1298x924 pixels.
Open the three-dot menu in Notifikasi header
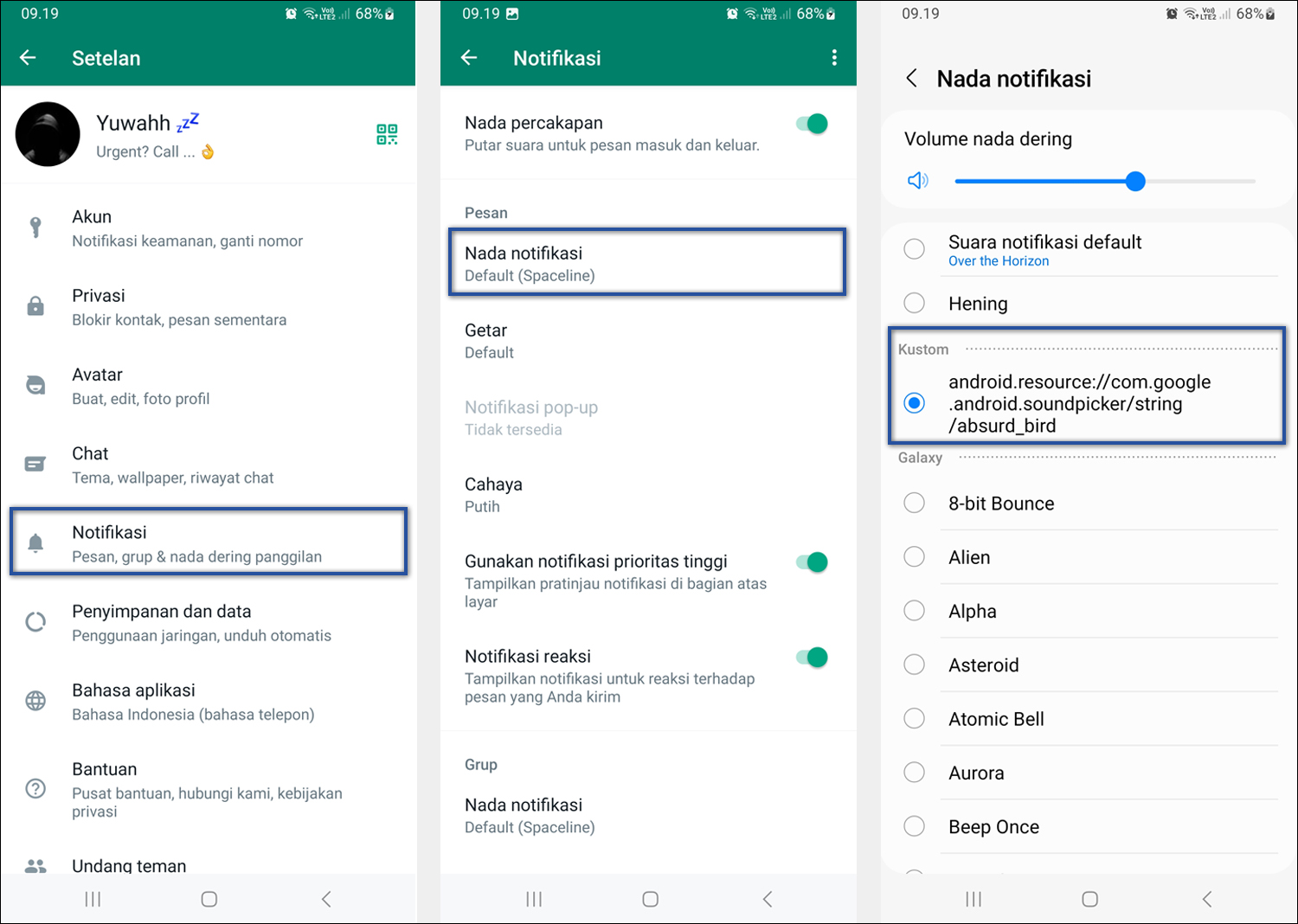click(x=834, y=57)
